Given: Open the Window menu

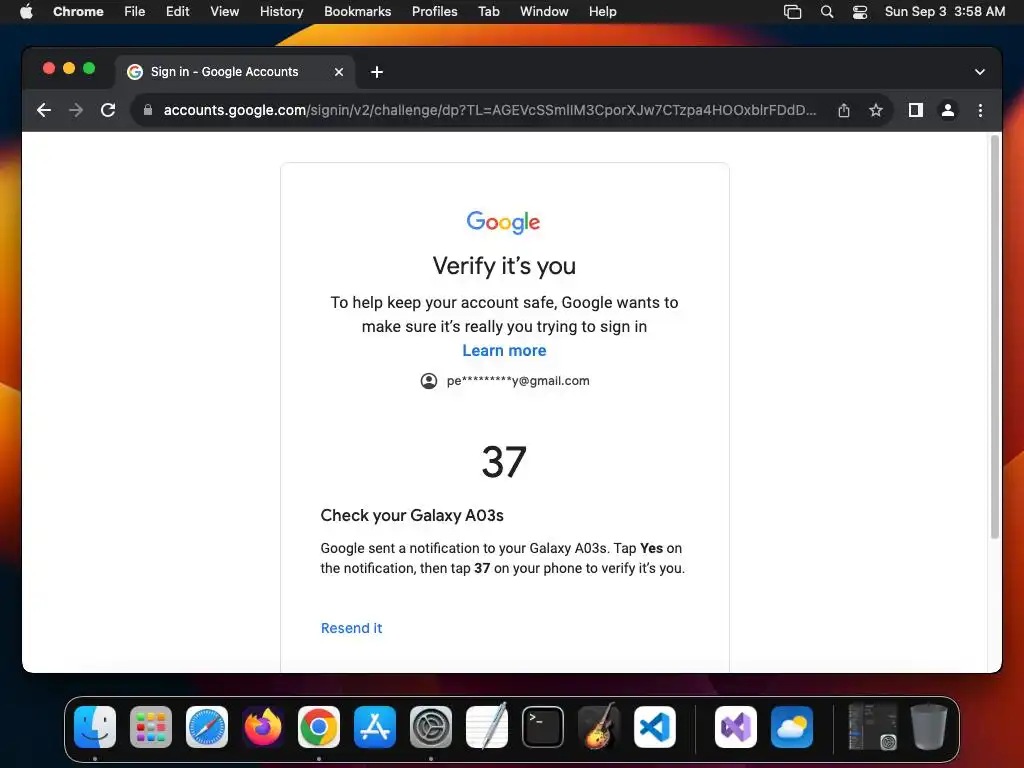Looking at the screenshot, I should pyautogui.click(x=544, y=12).
